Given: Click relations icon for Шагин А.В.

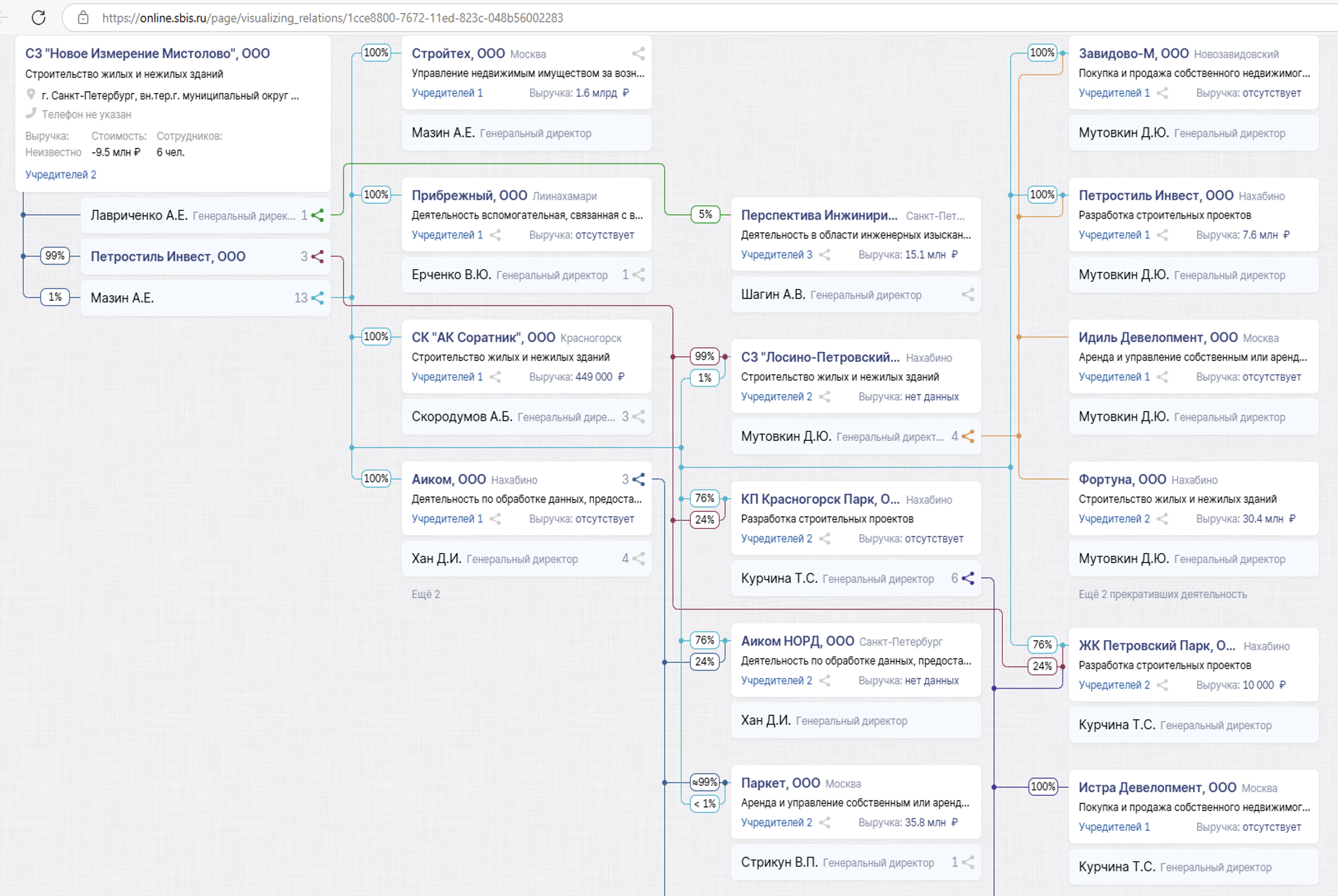Looking at the screenshot, I should pyautogui.click(x=968, y=294).
